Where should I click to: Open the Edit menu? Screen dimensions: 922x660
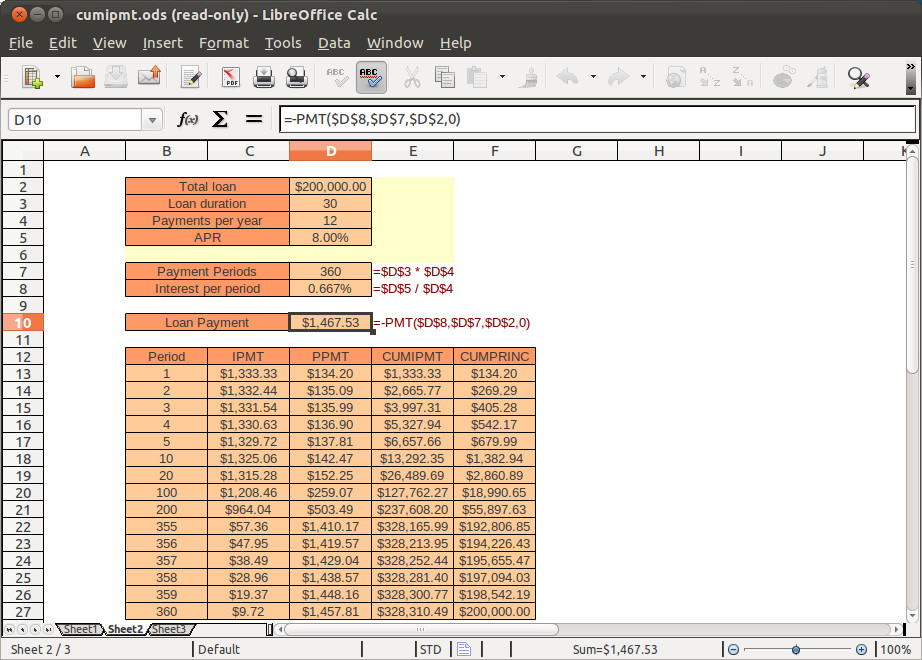point(62,43)
